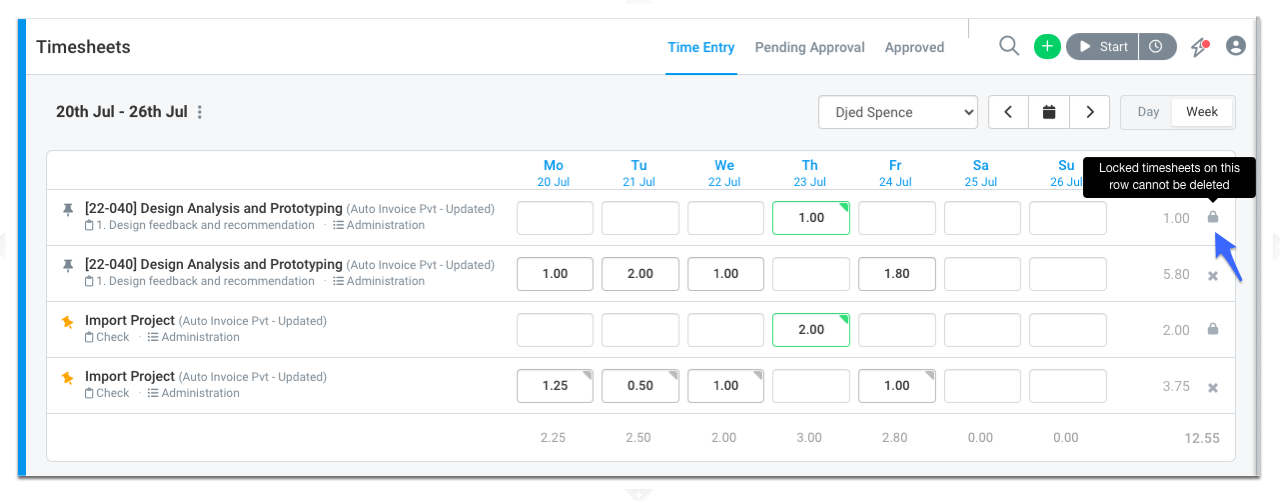Open the Approved tab

point(915,47)
